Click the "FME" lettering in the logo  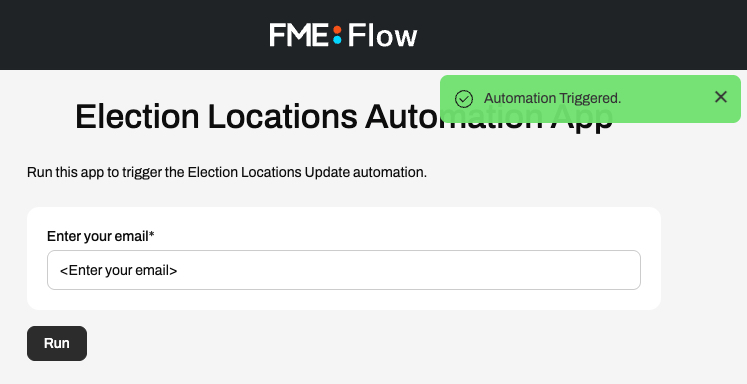tap(299, 35)
